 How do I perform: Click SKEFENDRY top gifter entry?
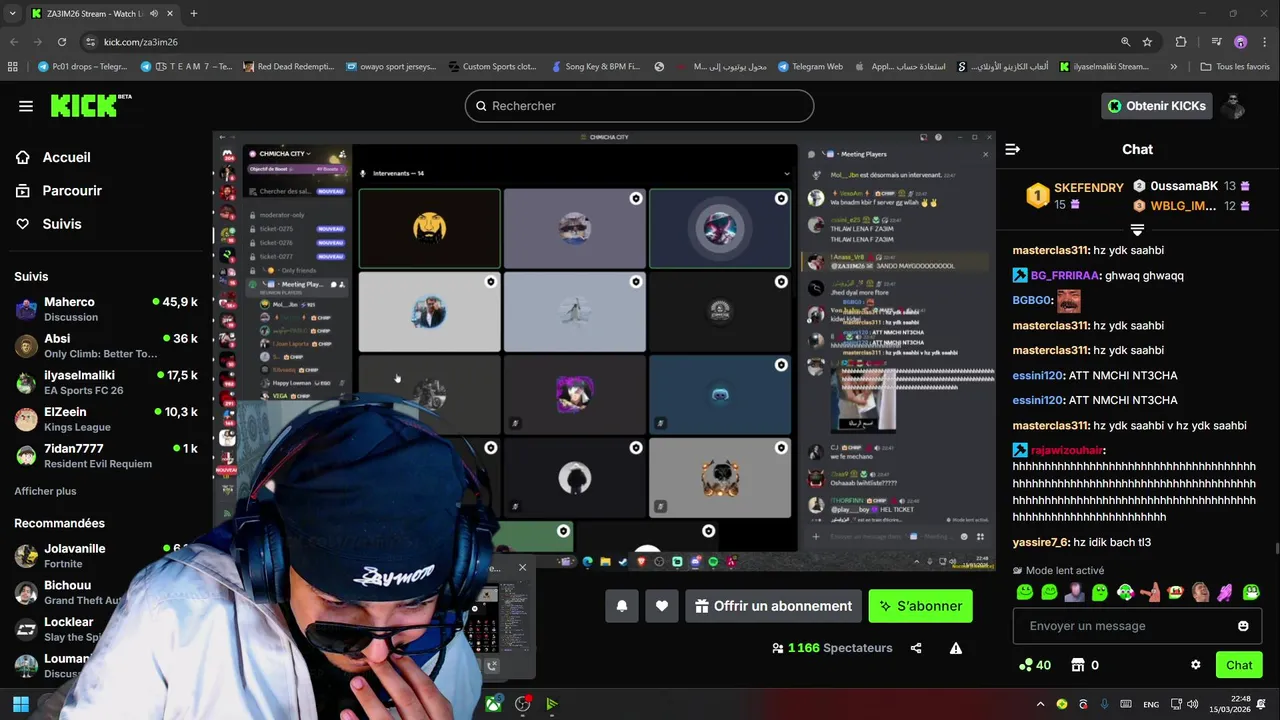pyautogui.click(x=1075, y=195)
